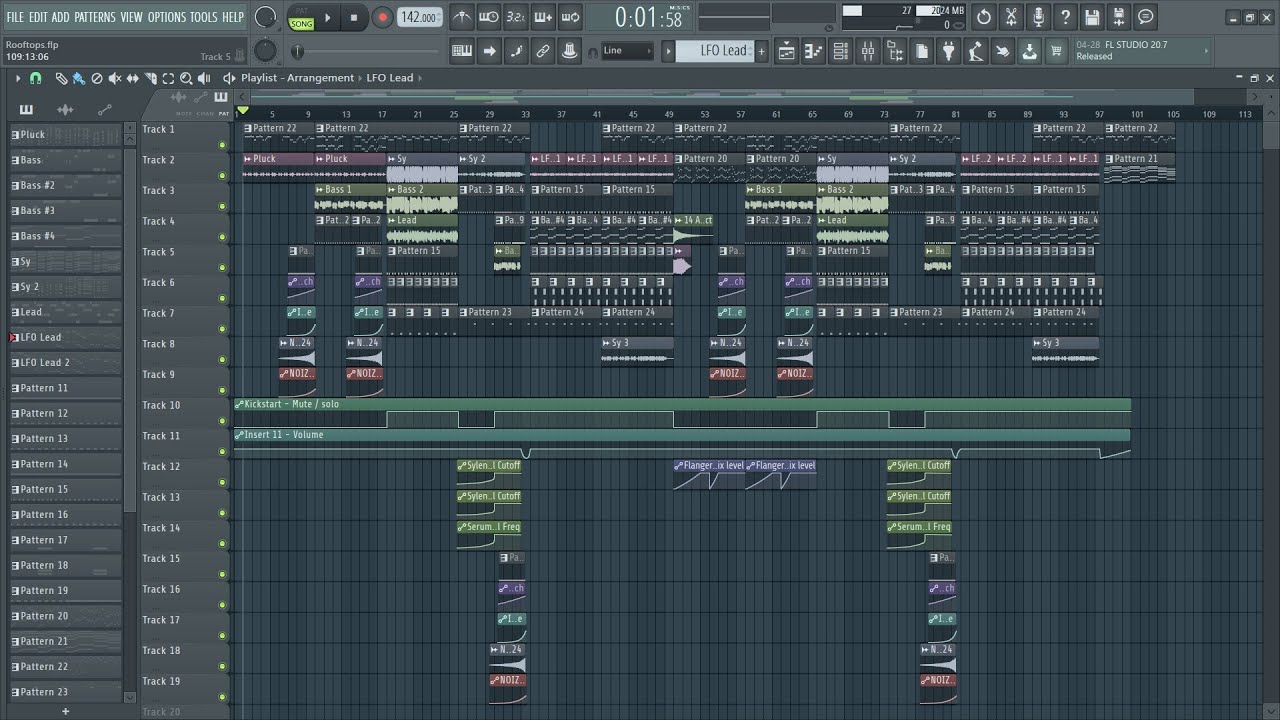
Task: Click the render/export audio save icon
Action: 1119,17
